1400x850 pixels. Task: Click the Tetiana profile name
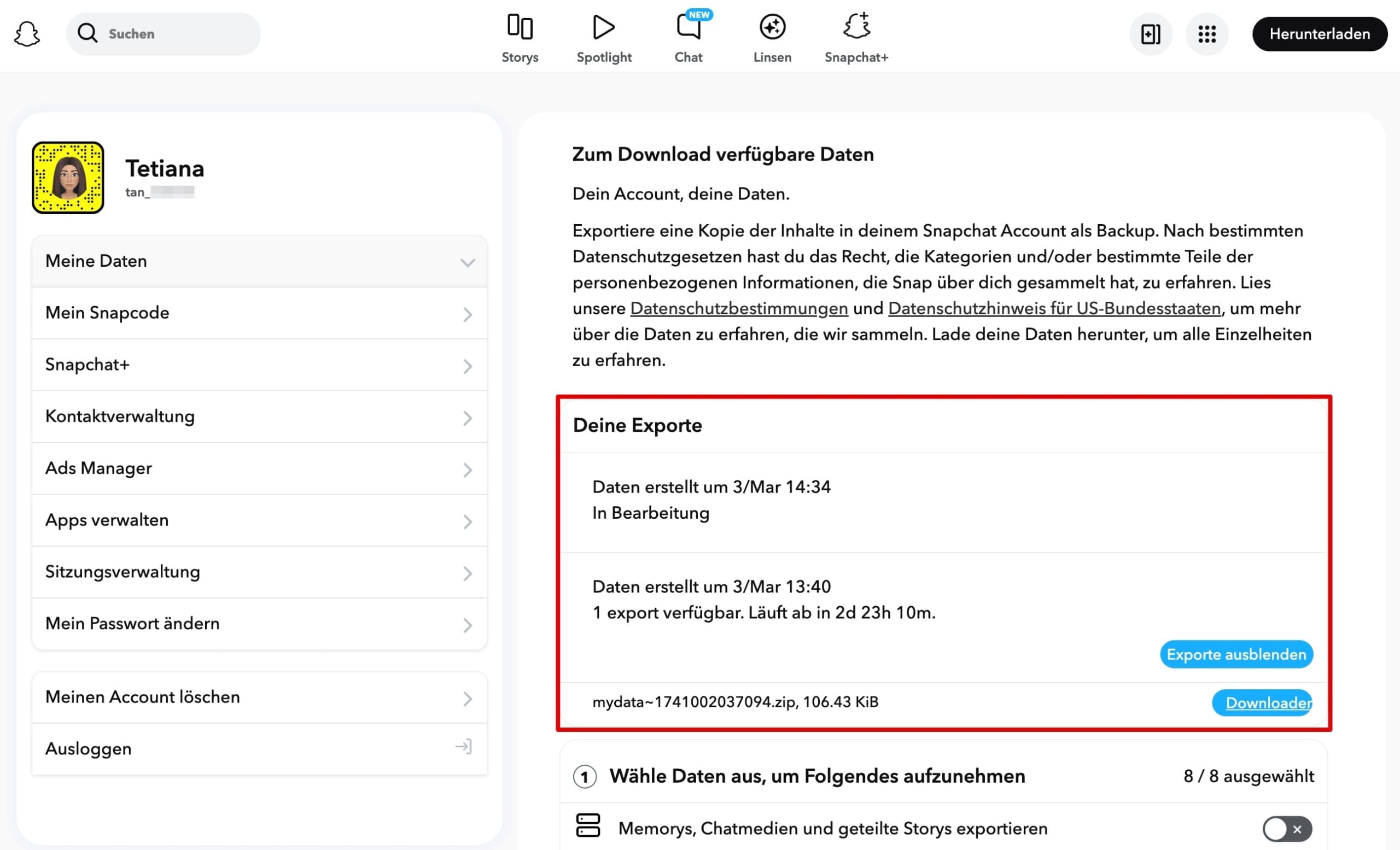coord(165,169)
